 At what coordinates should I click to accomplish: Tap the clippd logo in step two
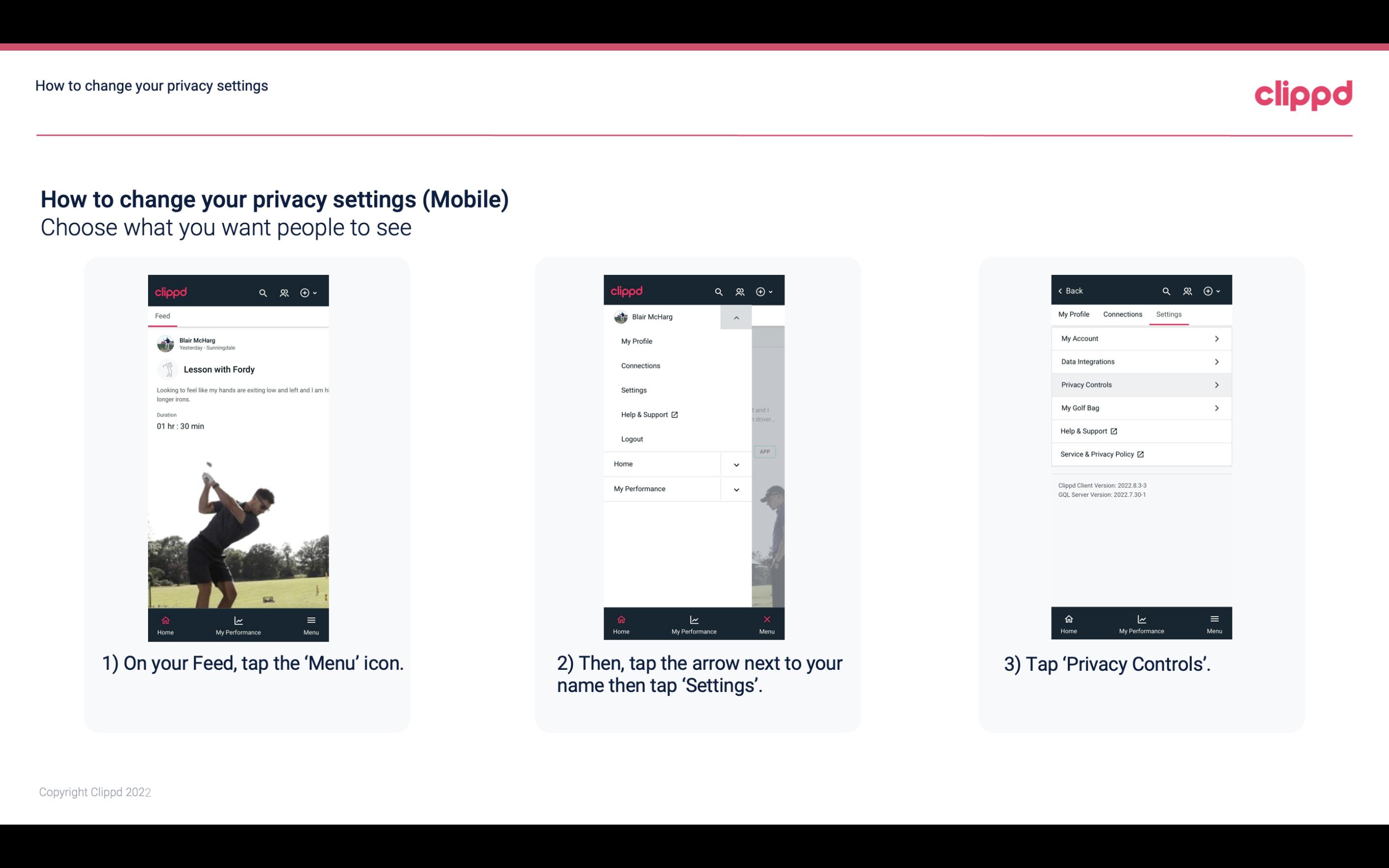point(626,290)
